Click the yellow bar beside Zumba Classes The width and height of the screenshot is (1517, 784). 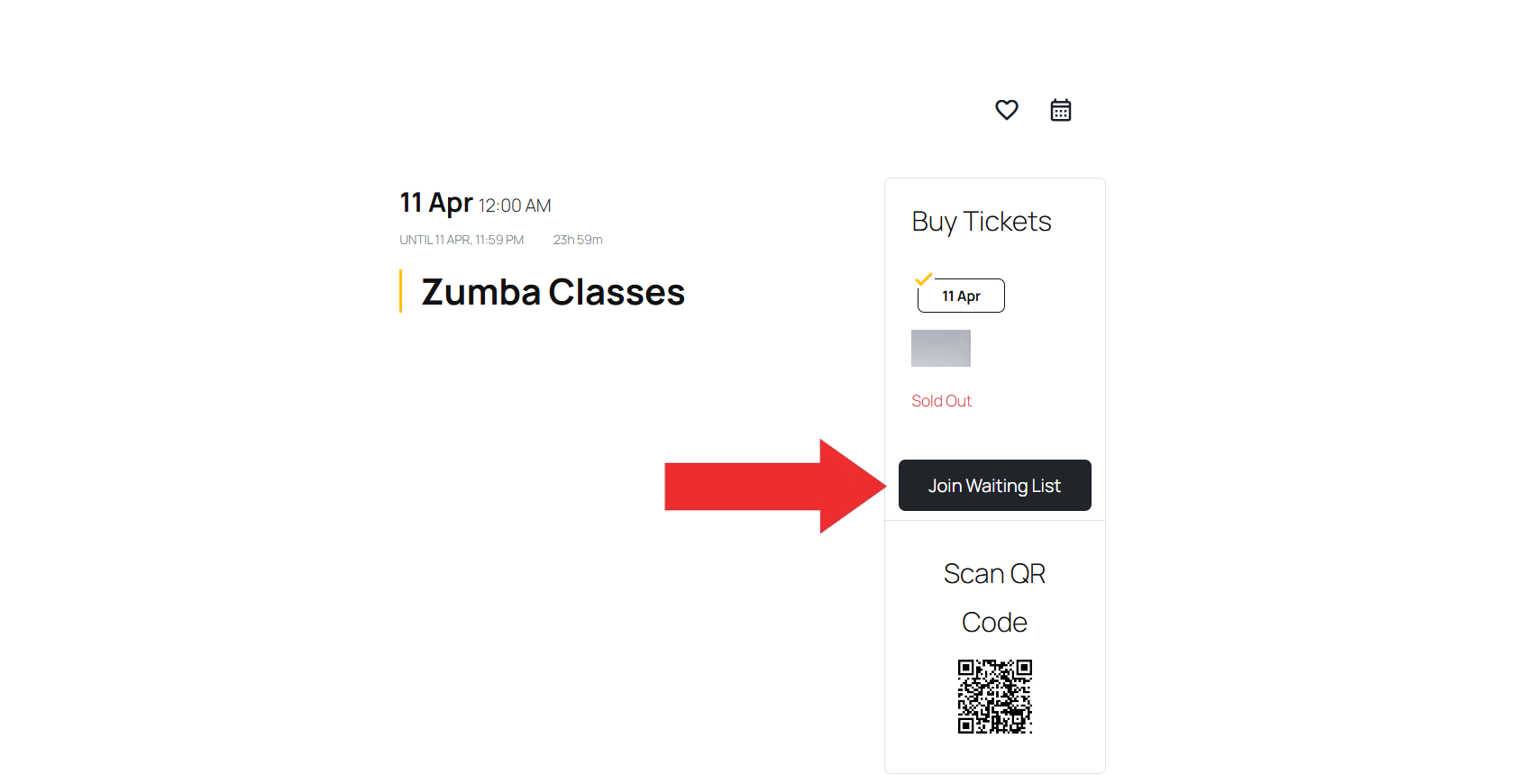400,291
